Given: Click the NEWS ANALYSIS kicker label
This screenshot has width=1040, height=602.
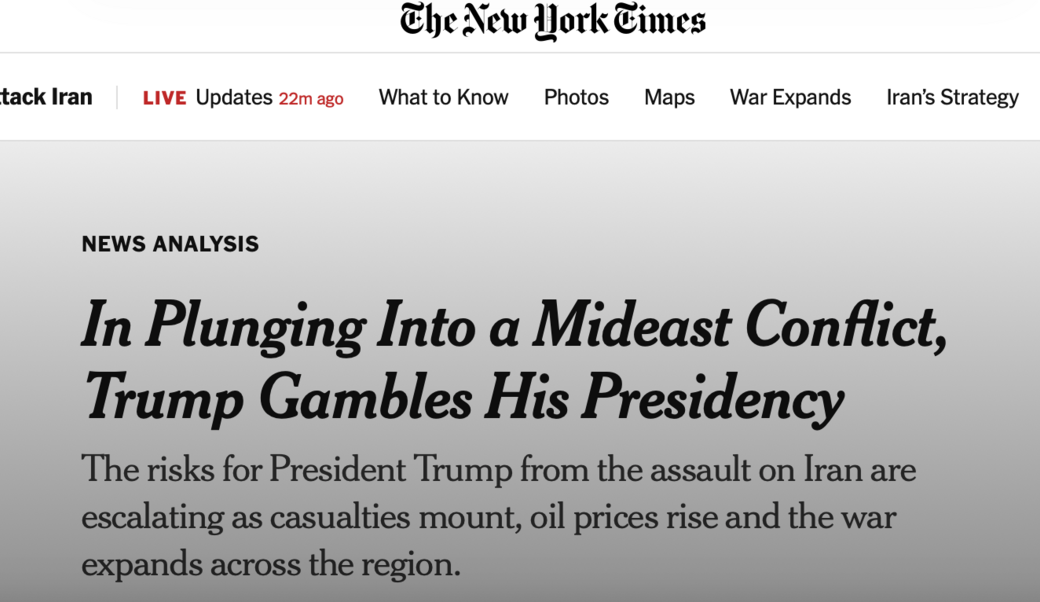Looking at the screenshot, I should pos(169,243).
